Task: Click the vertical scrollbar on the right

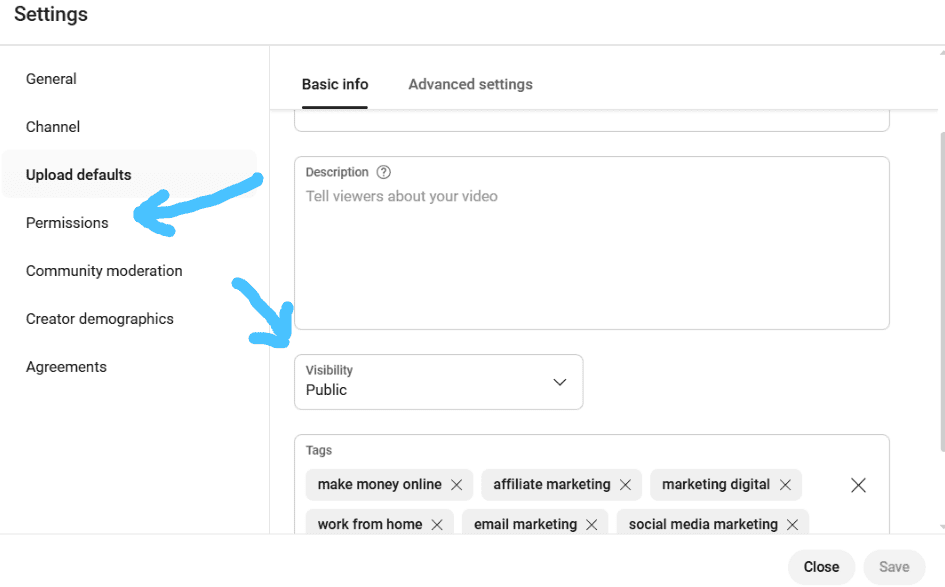Action: click(942, 291)
